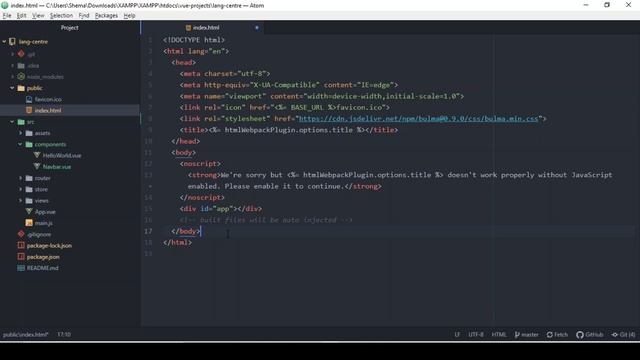Image resolution: width=640 pixels, height=360 pixels.
Task: Click the .git folder icon
Action: coord(21,54)
